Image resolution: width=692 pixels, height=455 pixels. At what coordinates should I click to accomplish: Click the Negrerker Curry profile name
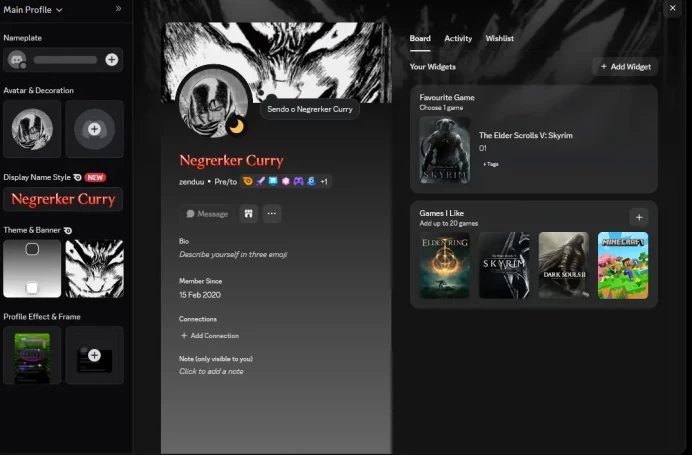(231, 160)
